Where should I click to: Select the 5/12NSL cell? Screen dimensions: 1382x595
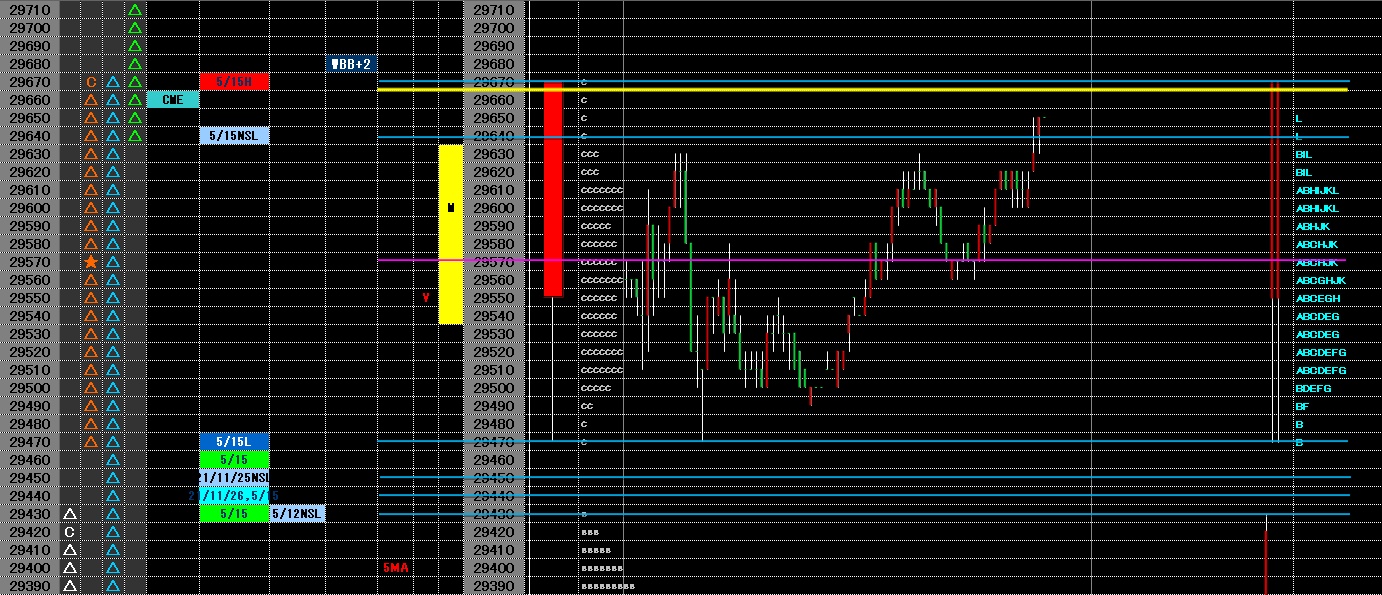pos(297,514)
